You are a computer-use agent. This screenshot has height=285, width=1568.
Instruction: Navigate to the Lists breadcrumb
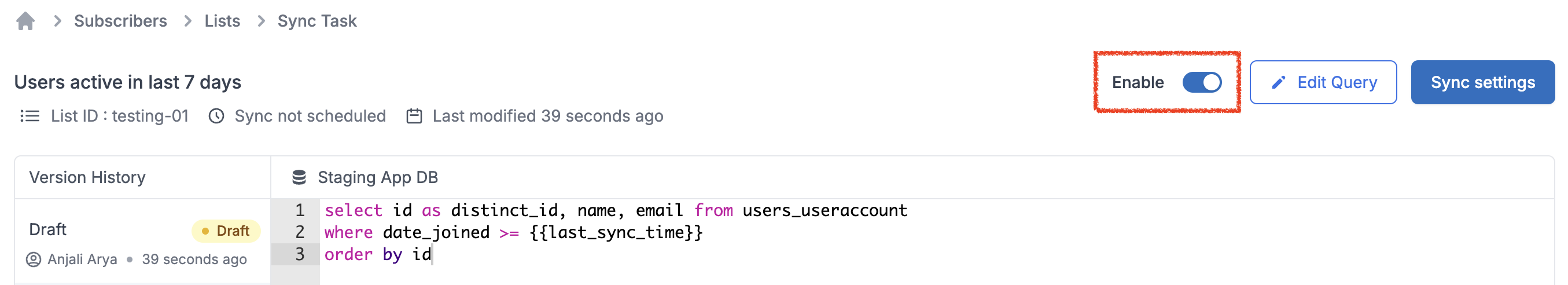[x=222, y=21]
